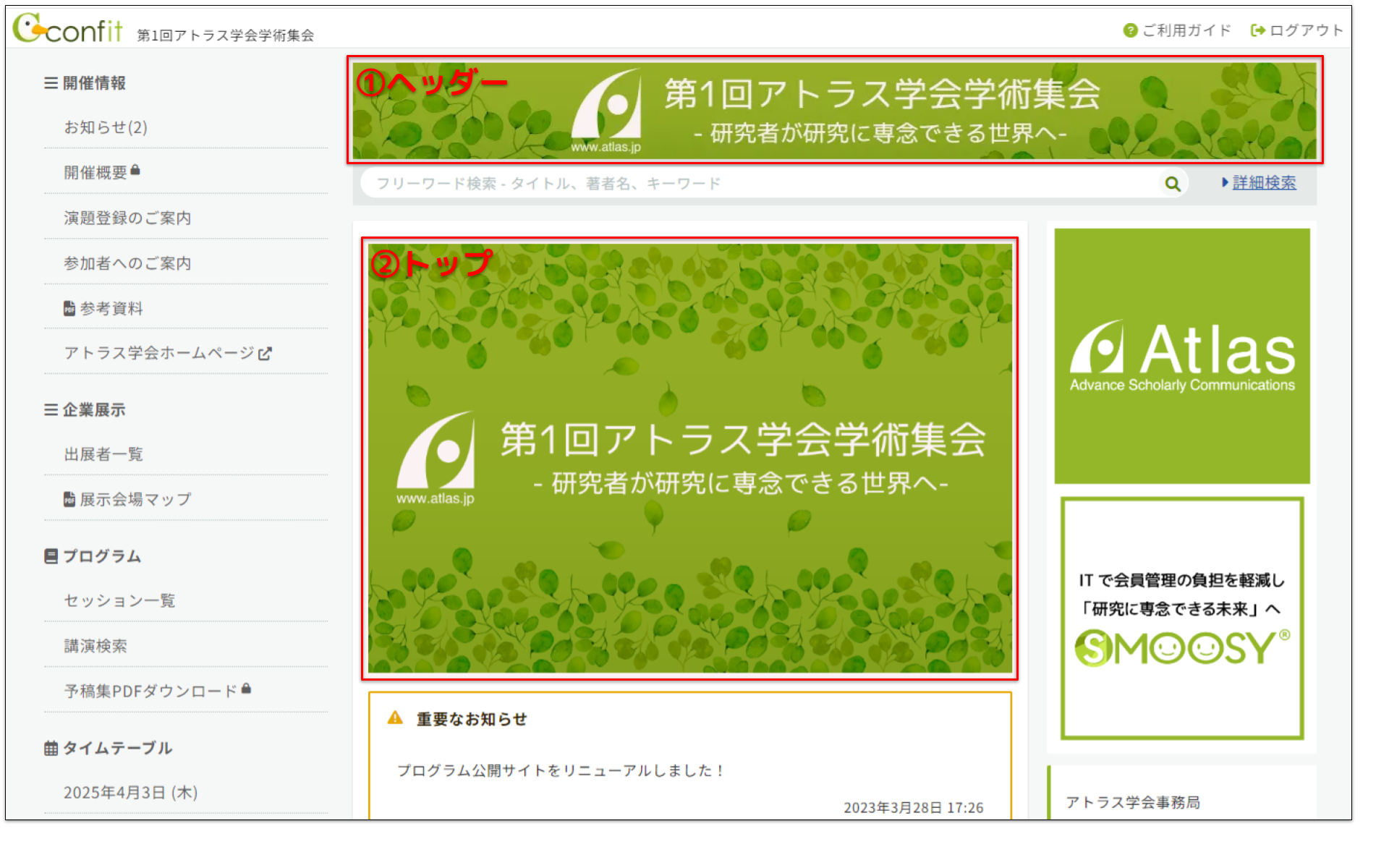Click the warning triangle in 重要なお知らせ
Screen dimensions: 1389x868
coord(395,718)
